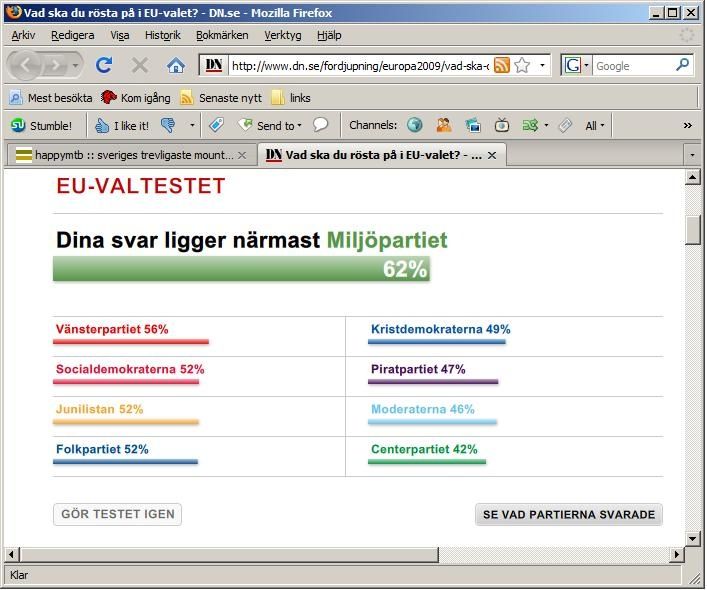Select the people/friends channel icon

pos(444,125)
